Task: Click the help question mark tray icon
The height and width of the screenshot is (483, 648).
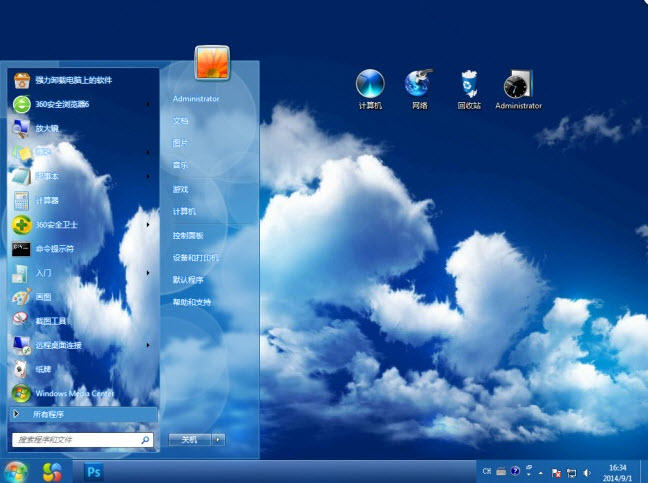Action: click(x=515, y=471)
